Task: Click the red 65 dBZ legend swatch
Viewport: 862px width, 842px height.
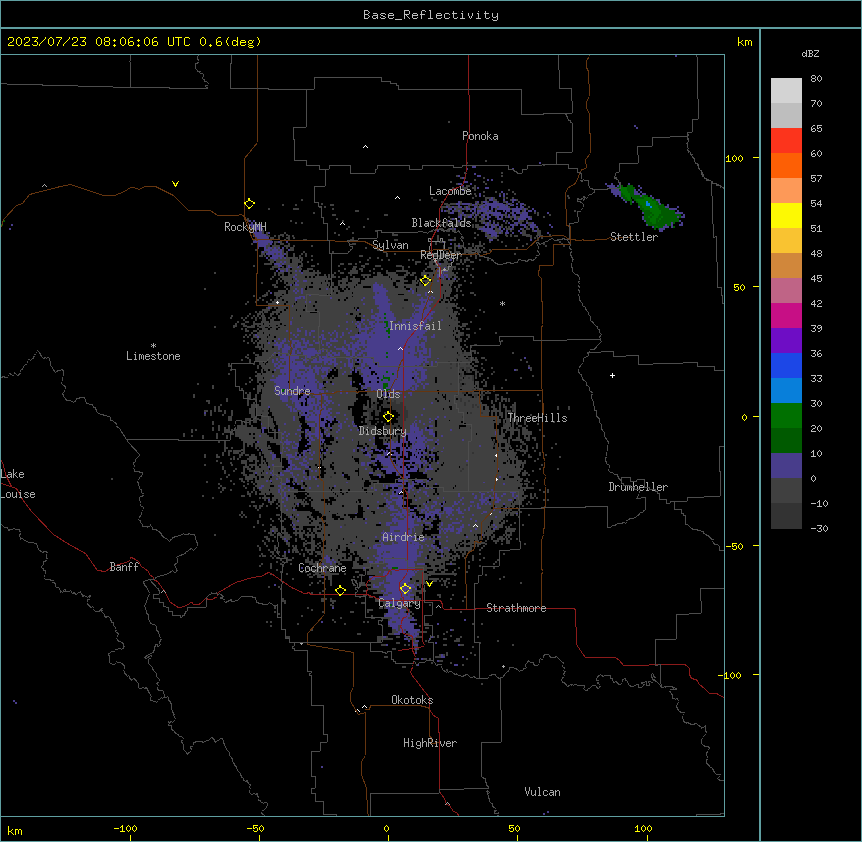Action: click(x=786, y=140)
